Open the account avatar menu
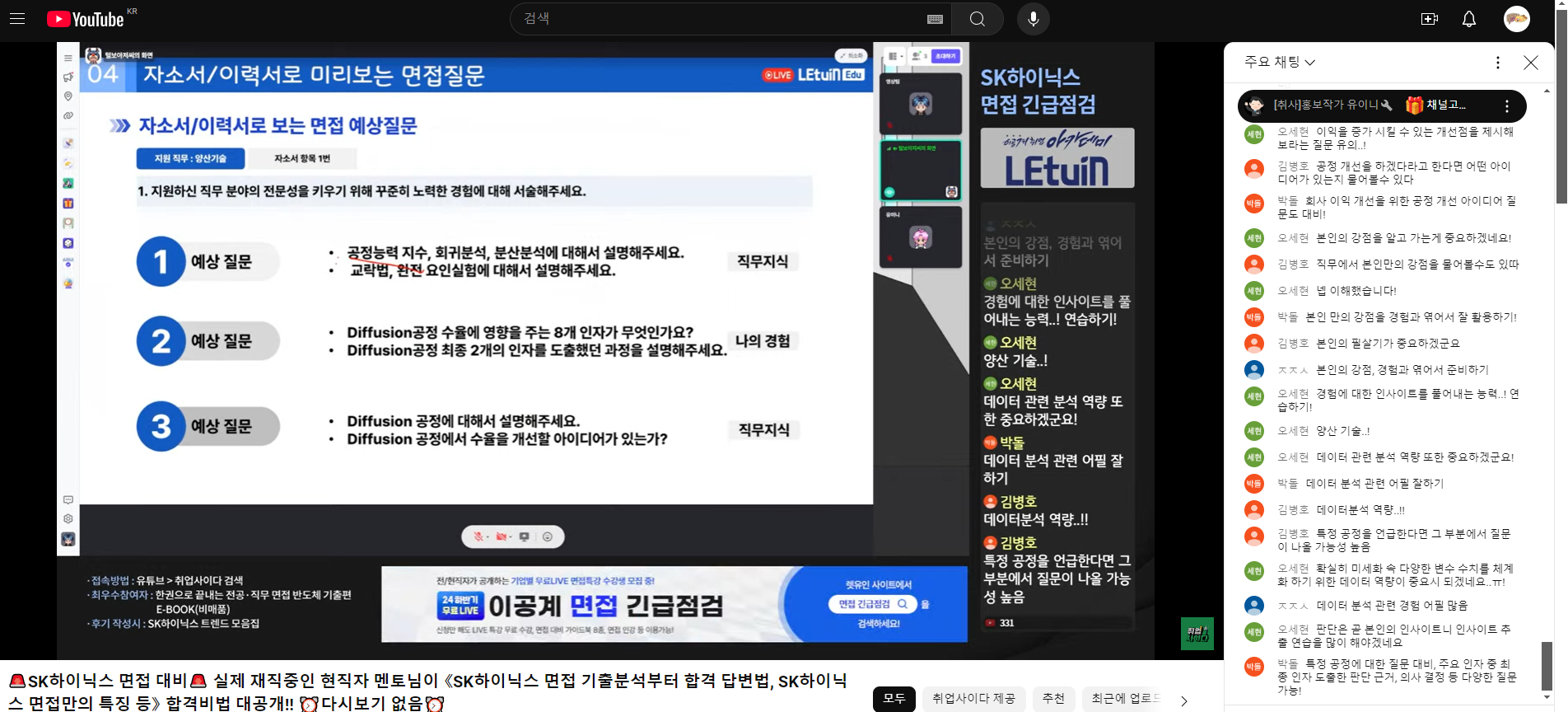This screenshot has width=1568, height=712. point(1517,19)
